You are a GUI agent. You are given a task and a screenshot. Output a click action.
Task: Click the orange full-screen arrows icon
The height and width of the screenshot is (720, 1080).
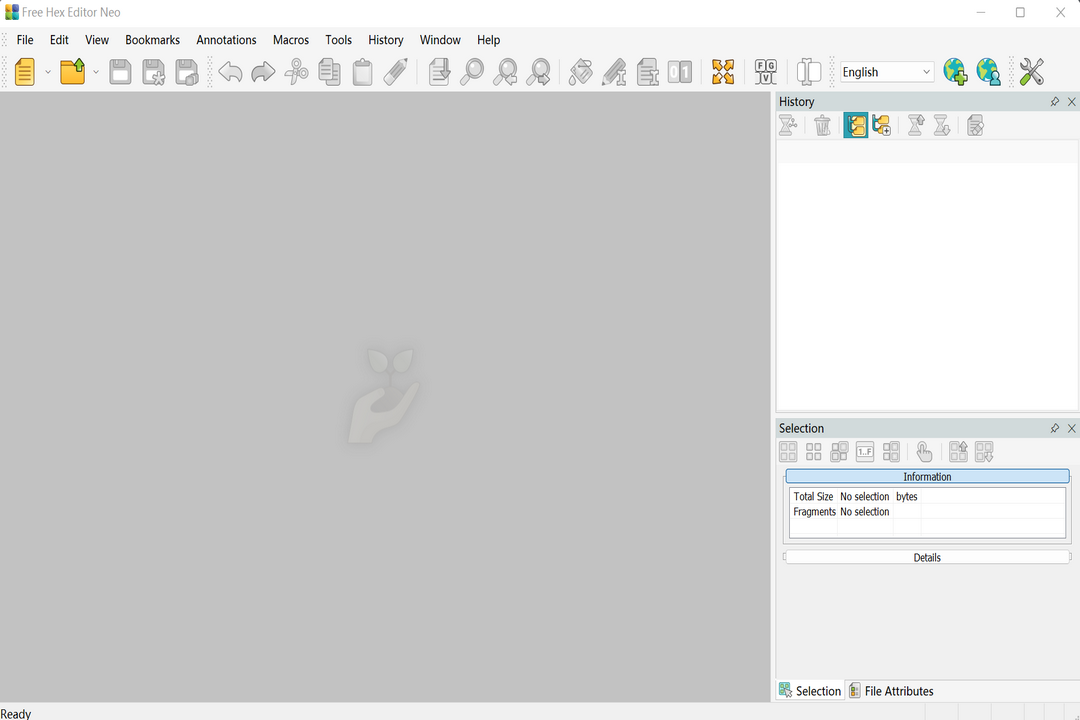(722, 72)
